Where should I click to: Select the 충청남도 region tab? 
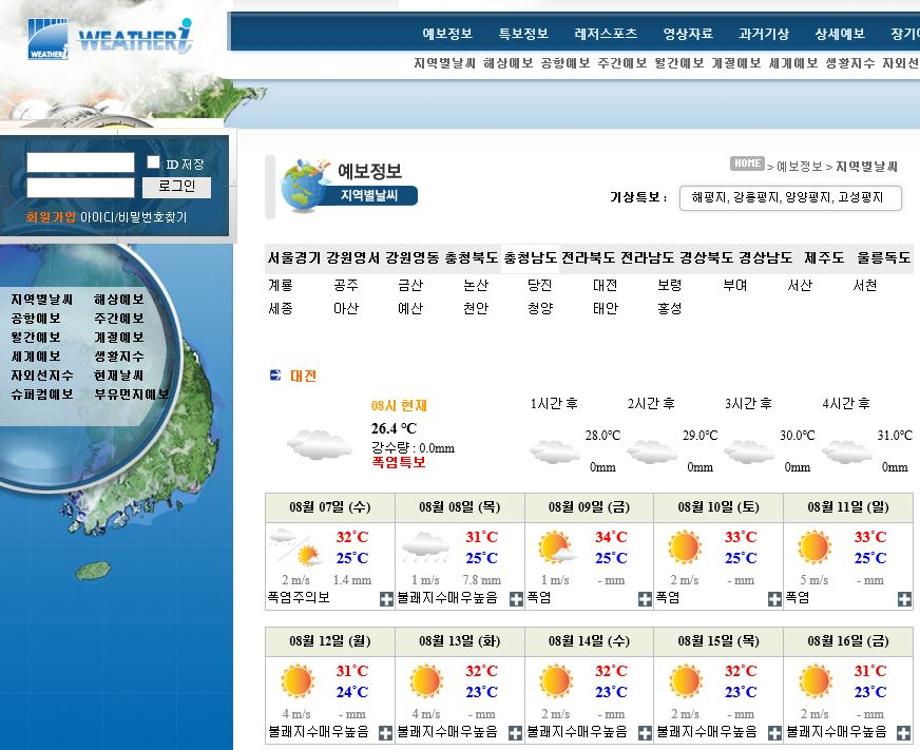click(x=530, y=258)
